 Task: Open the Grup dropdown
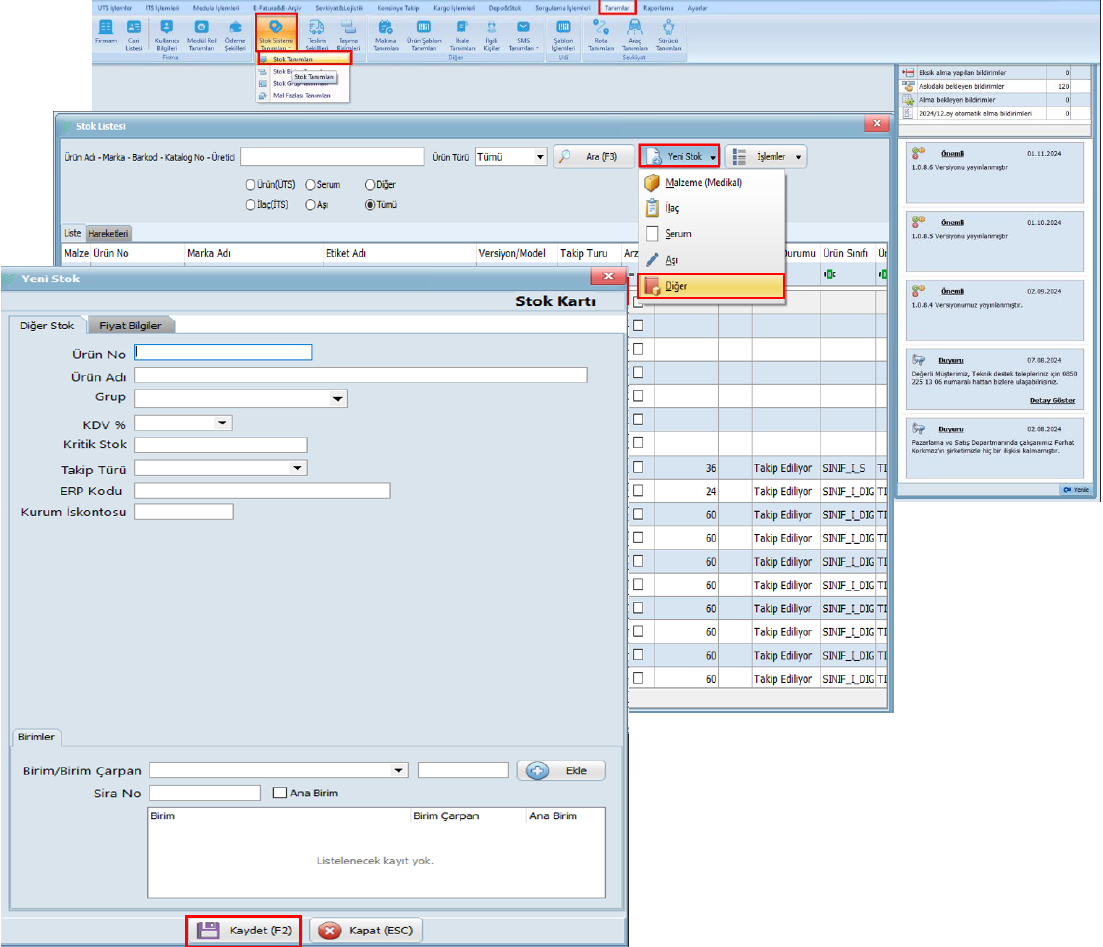(336, 399)
